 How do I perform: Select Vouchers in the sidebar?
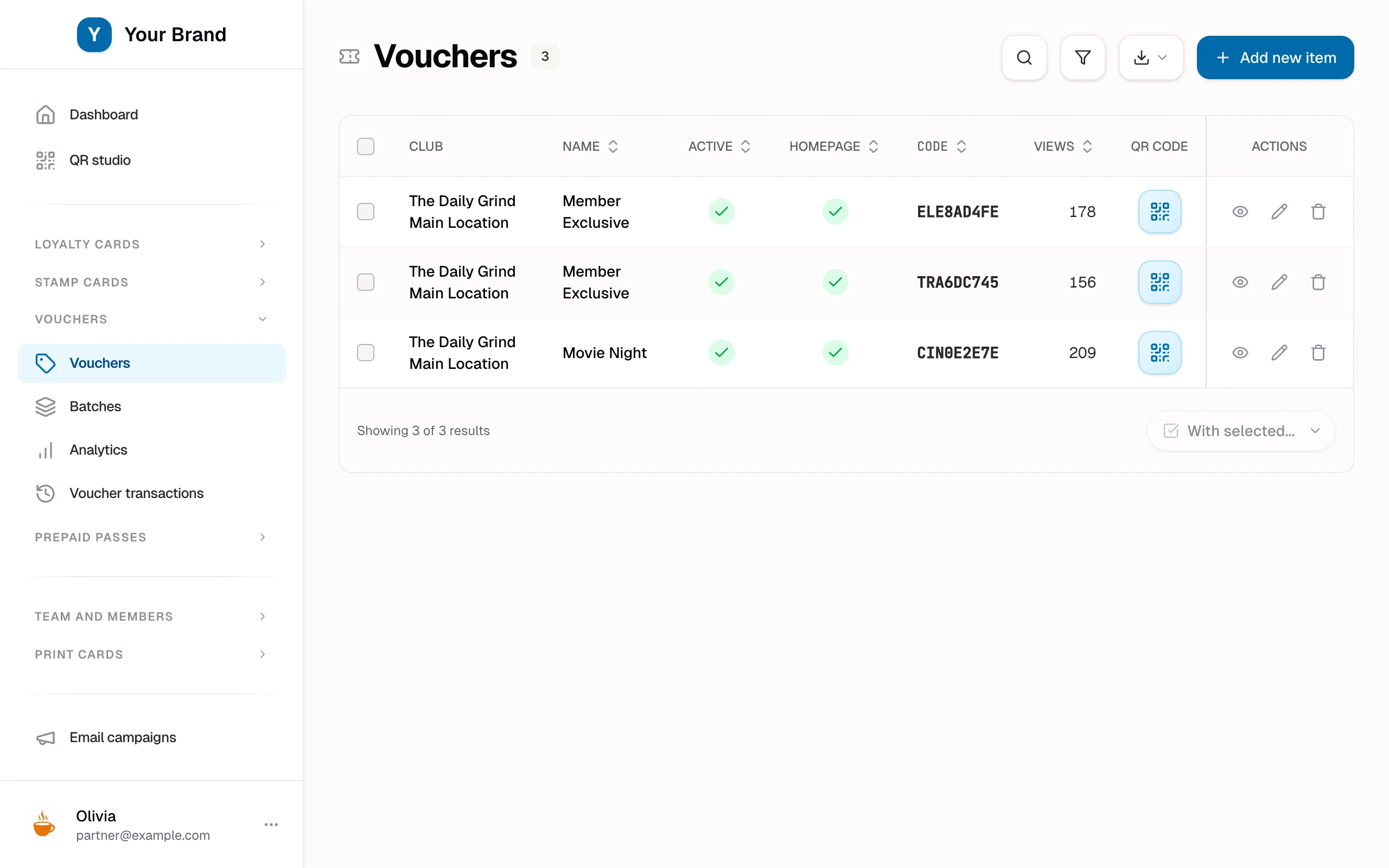pos(151,363)
